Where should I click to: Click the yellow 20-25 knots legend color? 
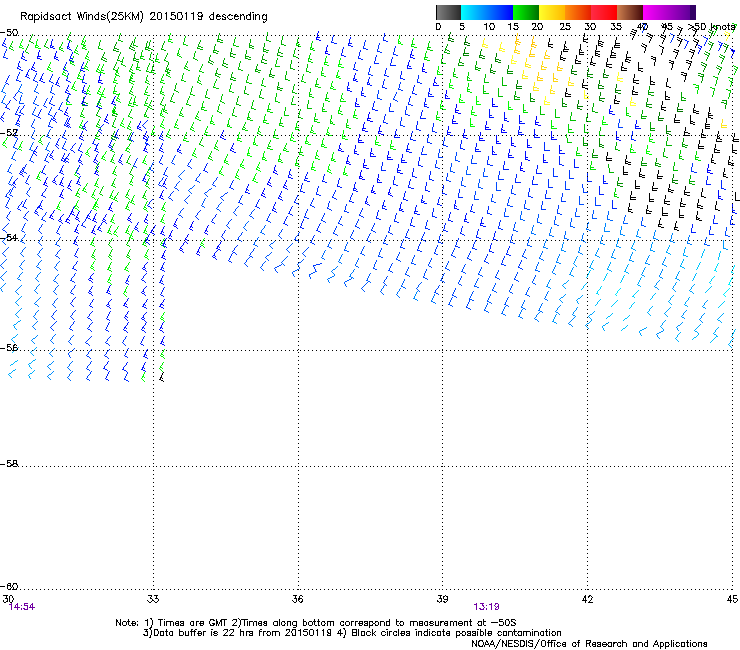pos(552,12)
